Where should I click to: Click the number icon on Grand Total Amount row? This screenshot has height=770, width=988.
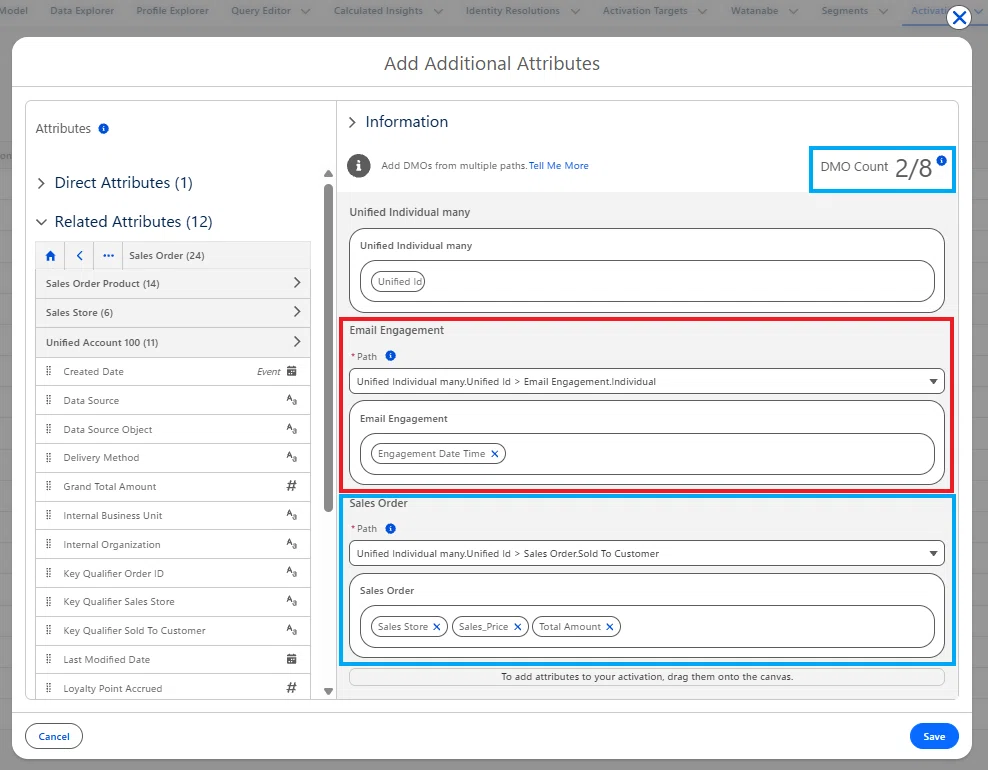click(292, 486)
